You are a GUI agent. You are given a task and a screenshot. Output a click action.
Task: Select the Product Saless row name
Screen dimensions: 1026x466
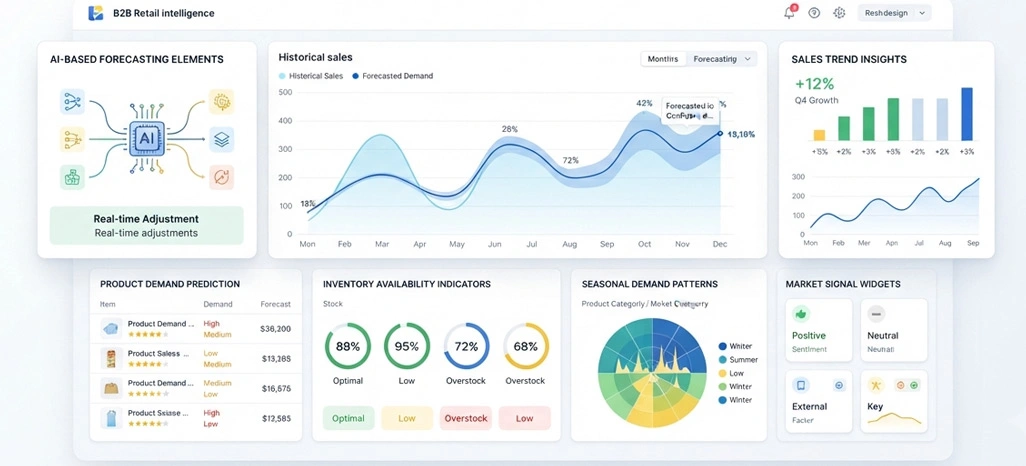(x=158, y=353)
